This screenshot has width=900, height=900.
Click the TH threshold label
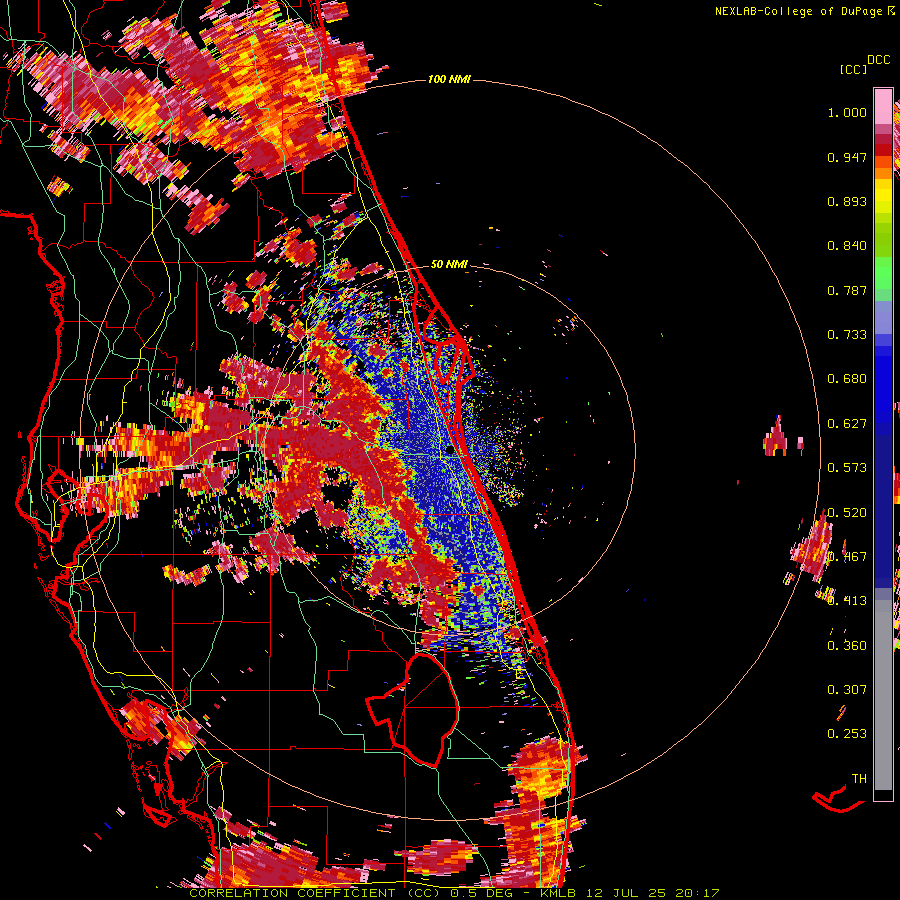[859, 779]
